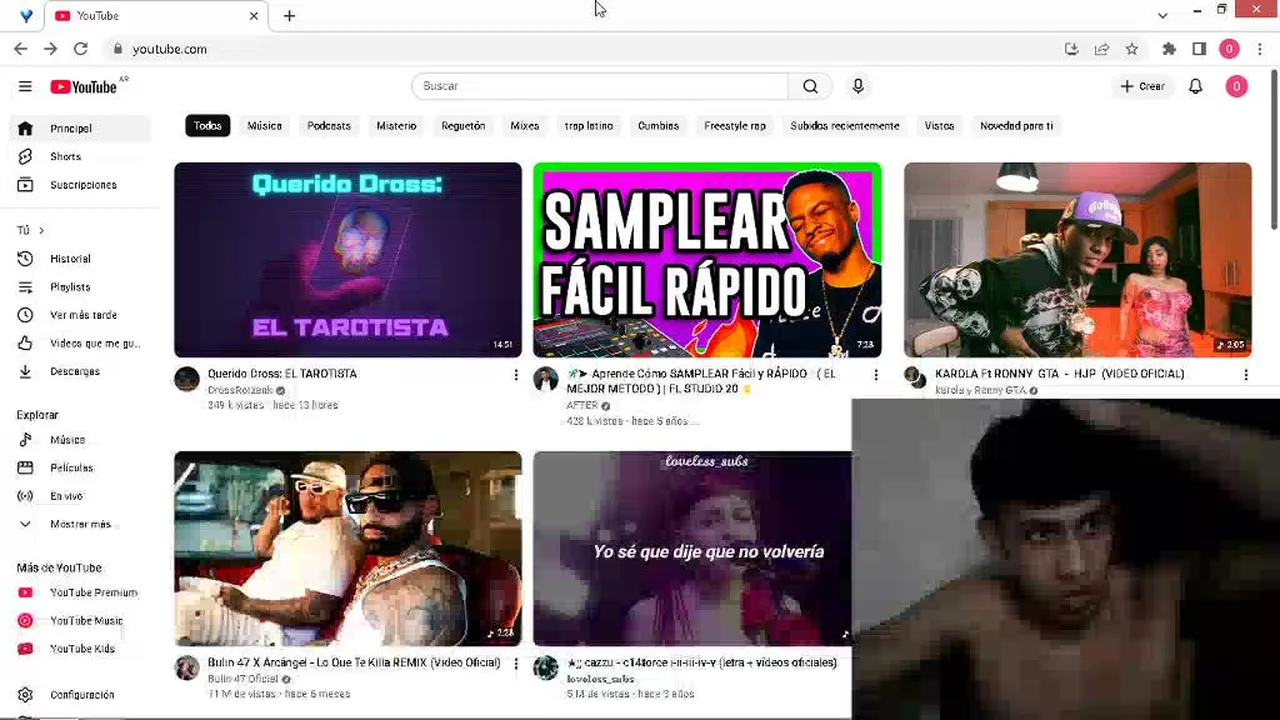
Task: Open the share page icon in address bar
Action: [1102, 49]
